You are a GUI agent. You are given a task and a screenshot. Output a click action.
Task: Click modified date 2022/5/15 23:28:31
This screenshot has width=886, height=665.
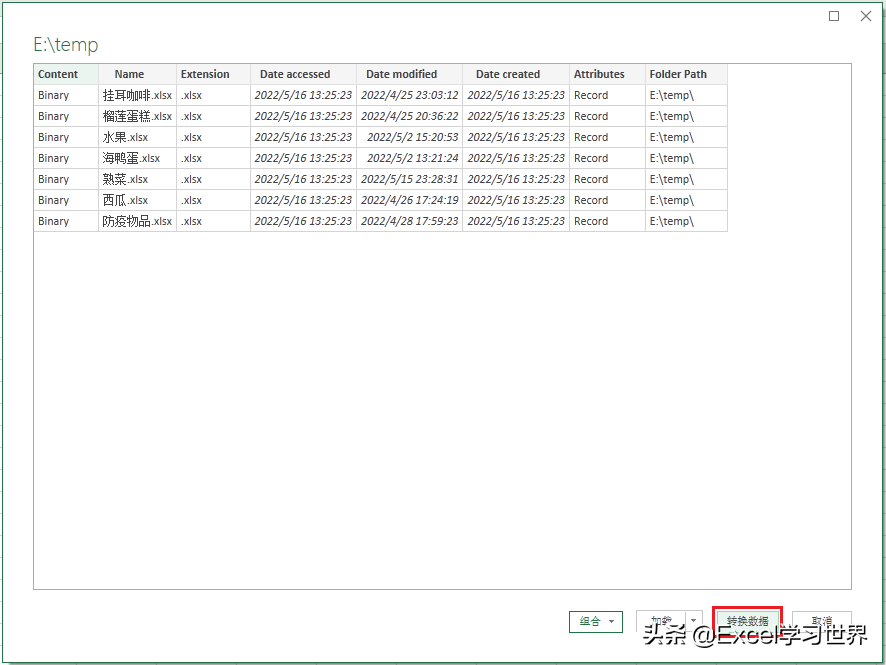coord(410,179)
